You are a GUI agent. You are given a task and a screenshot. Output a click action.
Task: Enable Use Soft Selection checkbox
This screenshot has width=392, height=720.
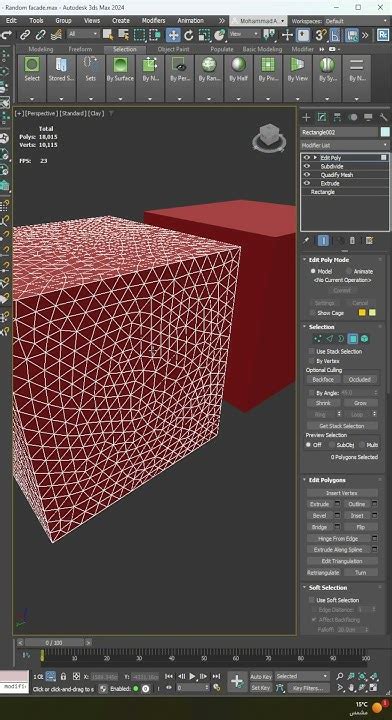(312, 600)
